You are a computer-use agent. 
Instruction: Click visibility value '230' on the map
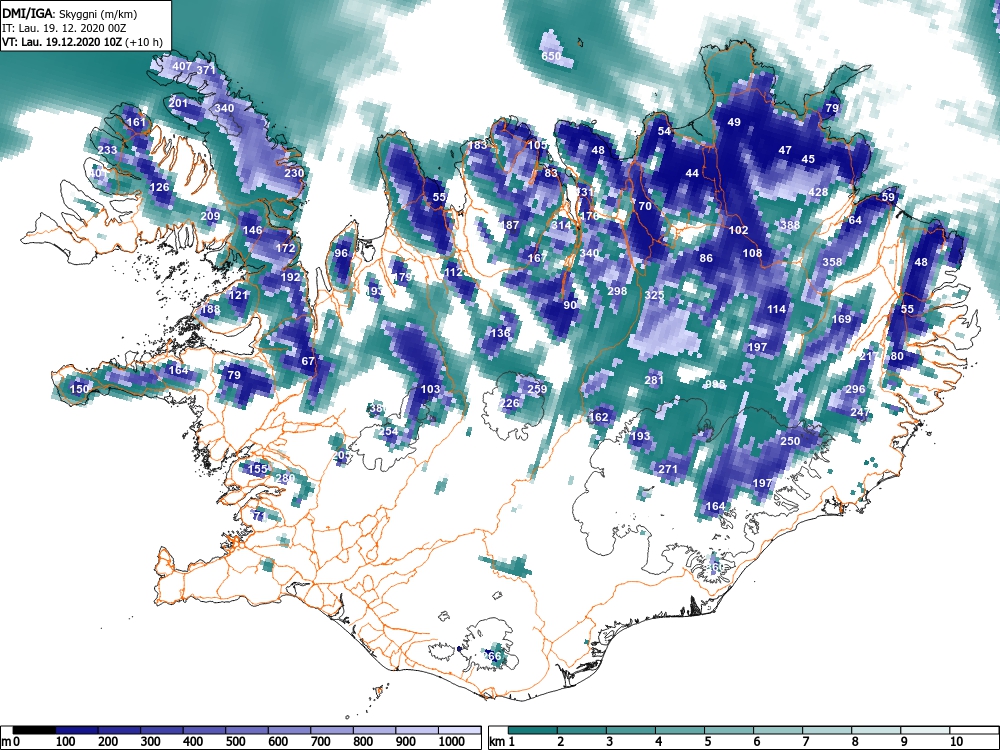pos(294,173)
